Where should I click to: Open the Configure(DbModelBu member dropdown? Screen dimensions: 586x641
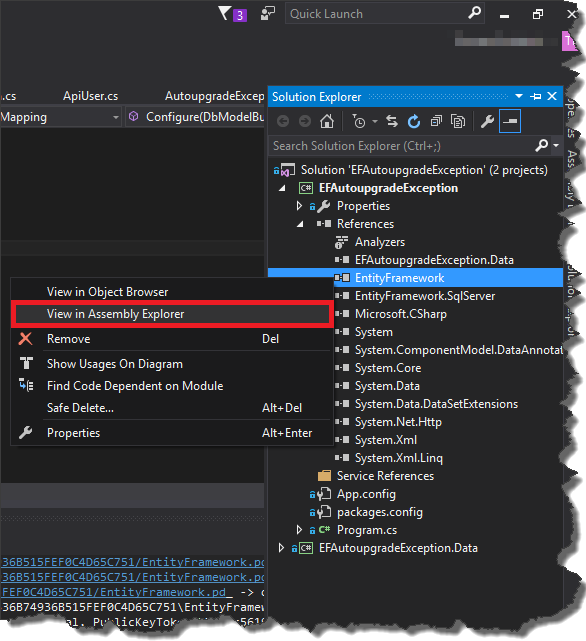196,117
